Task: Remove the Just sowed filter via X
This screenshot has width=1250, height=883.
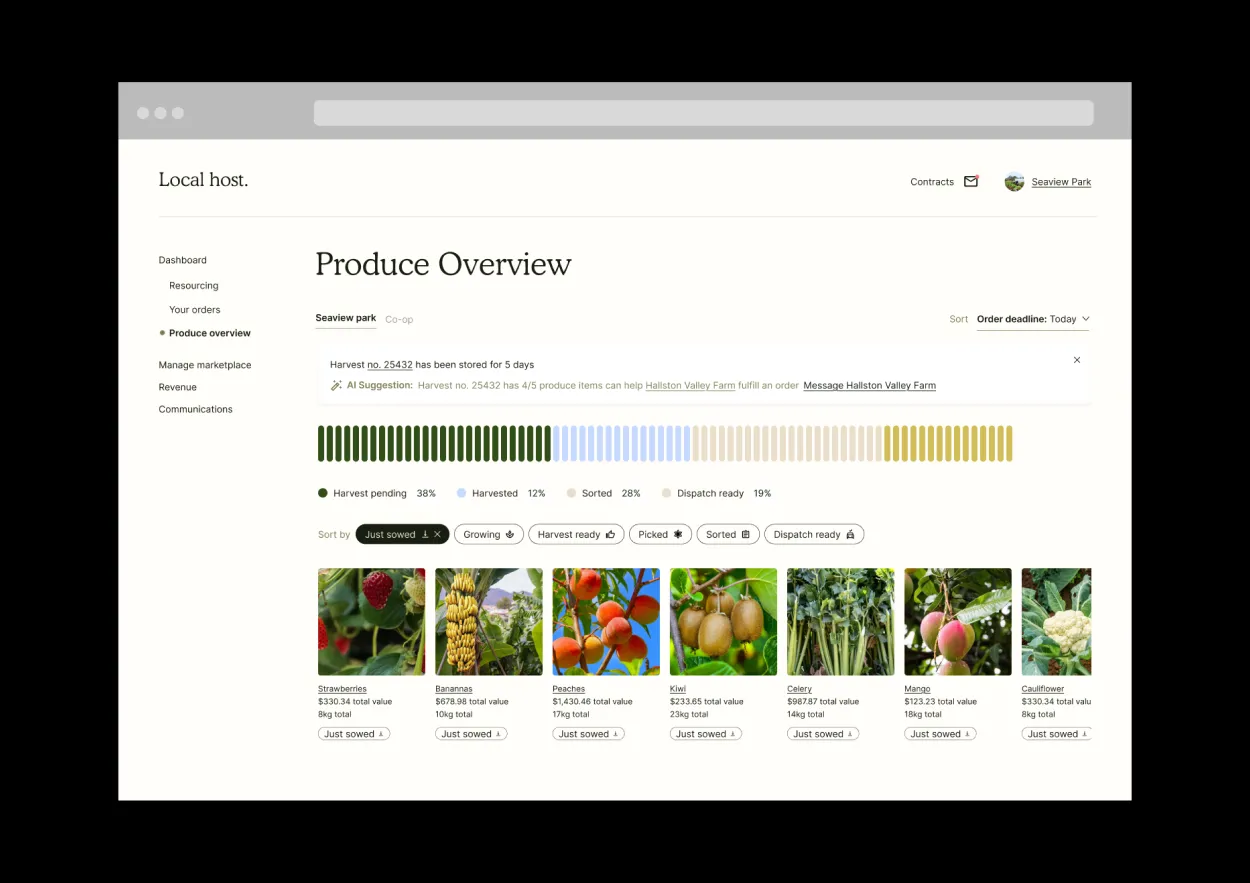Action: point(437,535)
